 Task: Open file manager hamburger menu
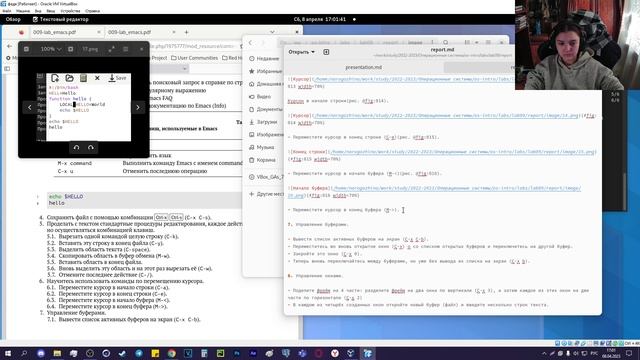[488, 42]
